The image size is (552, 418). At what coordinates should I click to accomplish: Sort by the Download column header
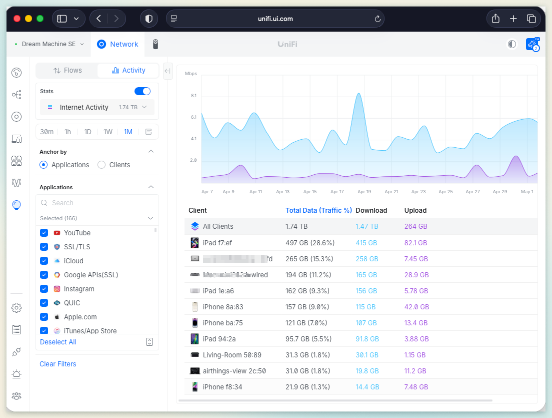tap(371, 211)
